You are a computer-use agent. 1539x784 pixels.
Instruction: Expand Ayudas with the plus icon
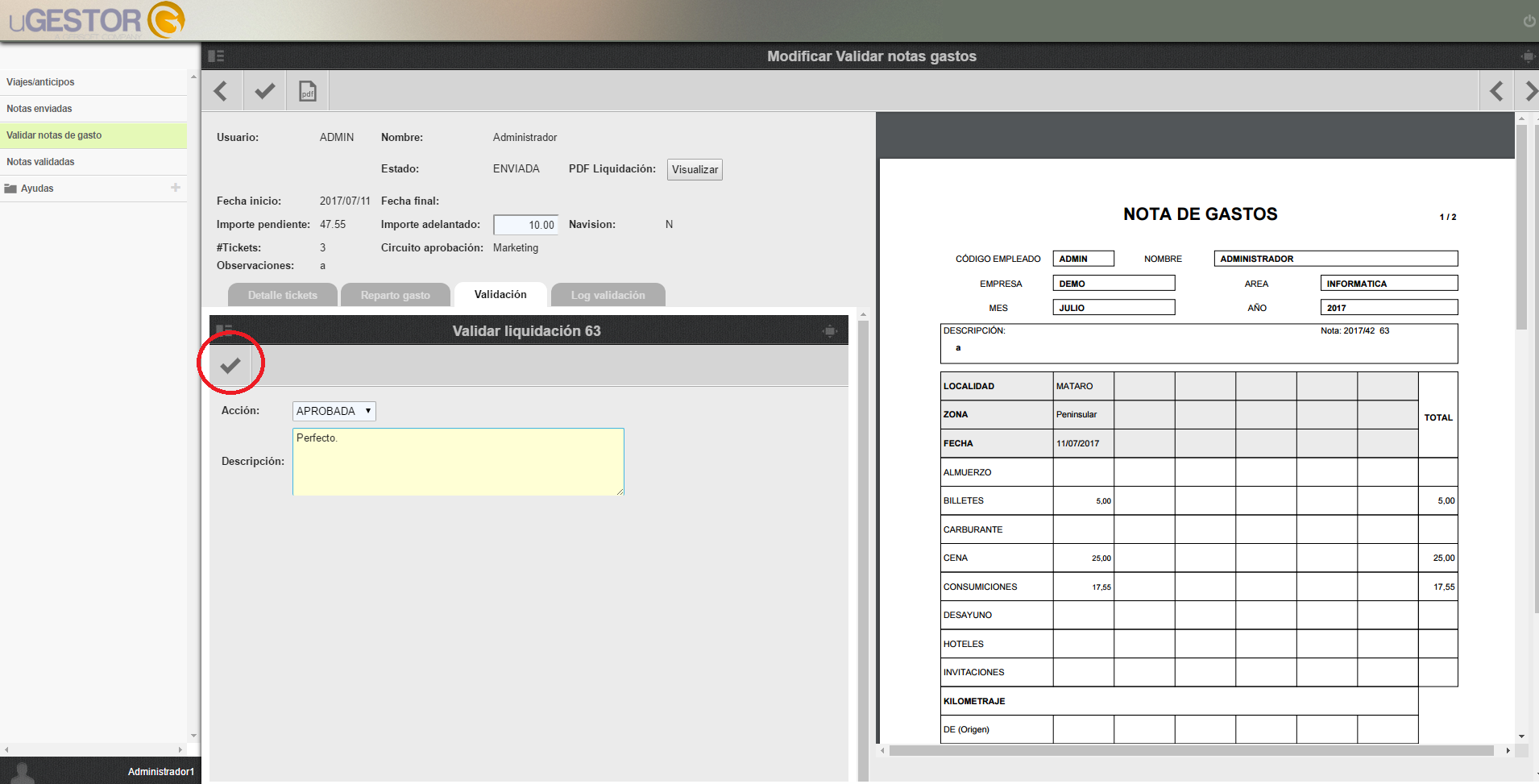click(176, 187)
